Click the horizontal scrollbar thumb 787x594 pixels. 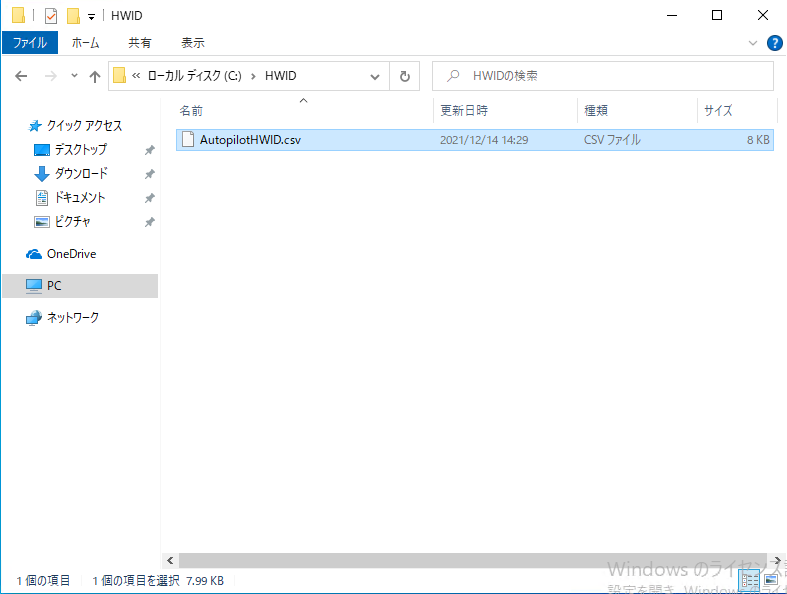(x=472, y=560)
